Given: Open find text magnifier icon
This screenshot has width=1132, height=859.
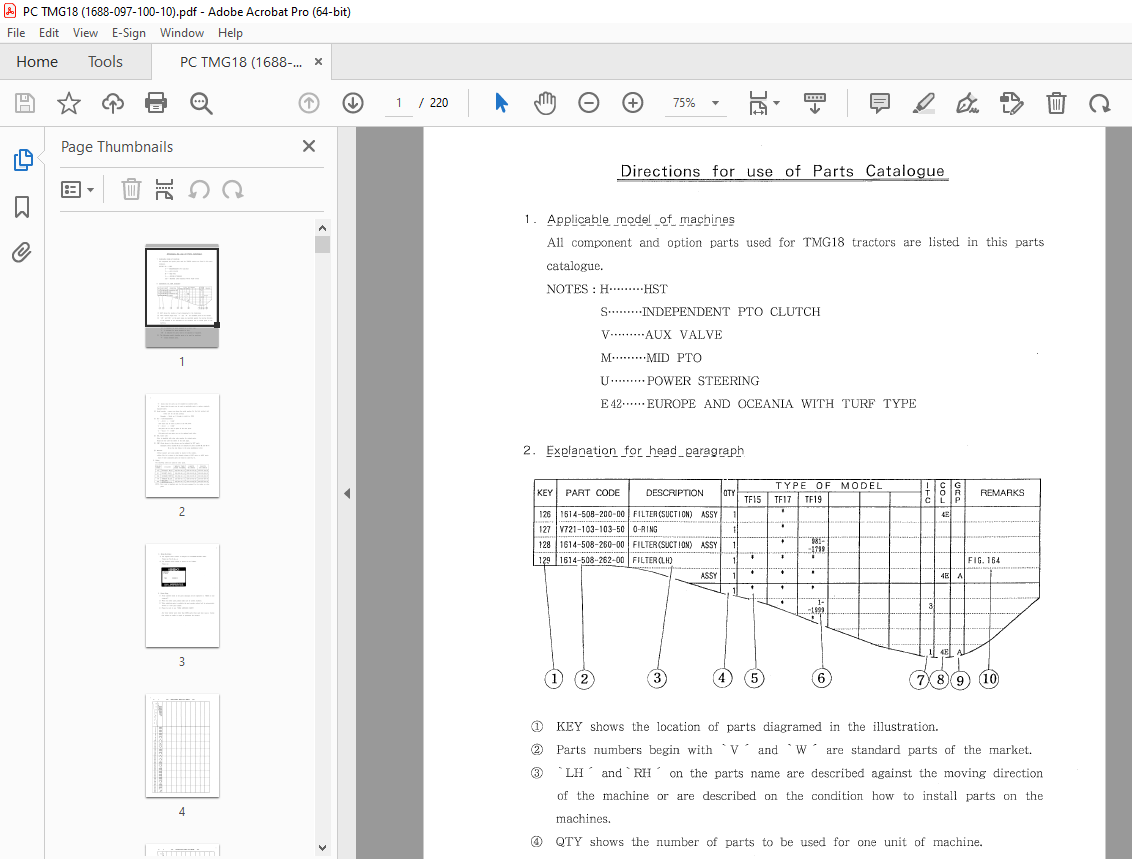Looking at the screenshot, I should pyautogui.click(x=201, y=103).
